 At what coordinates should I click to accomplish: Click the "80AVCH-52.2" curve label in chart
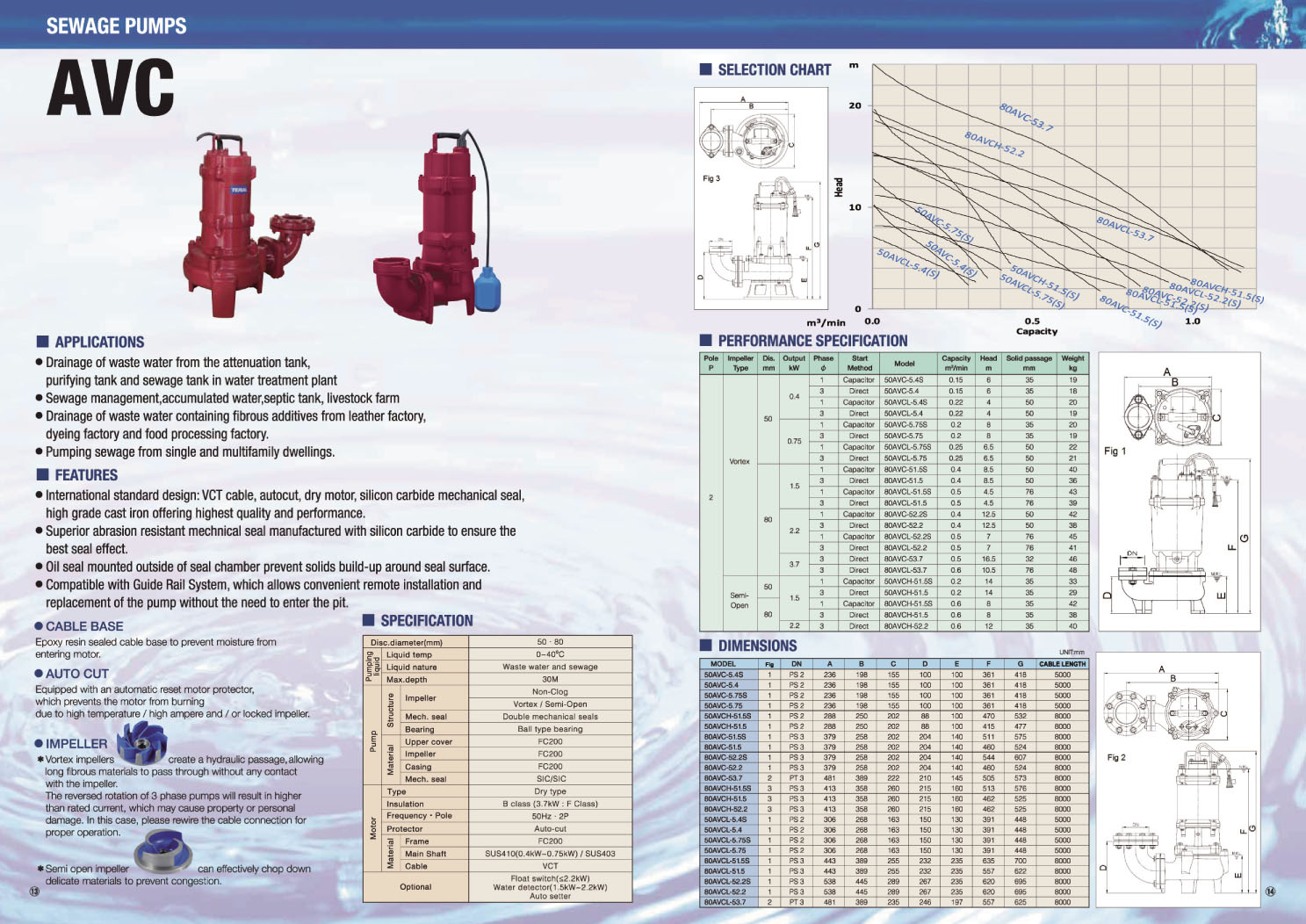(x=994, y=144)
